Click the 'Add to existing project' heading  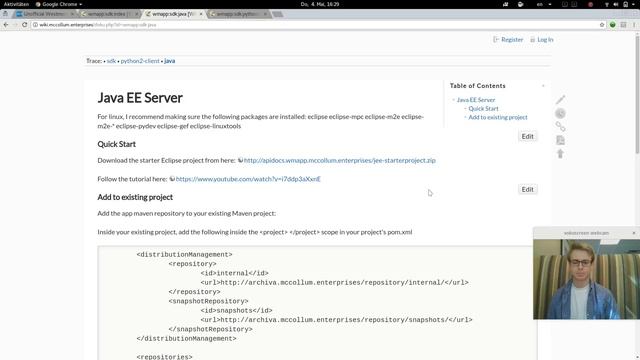(135, 197)
